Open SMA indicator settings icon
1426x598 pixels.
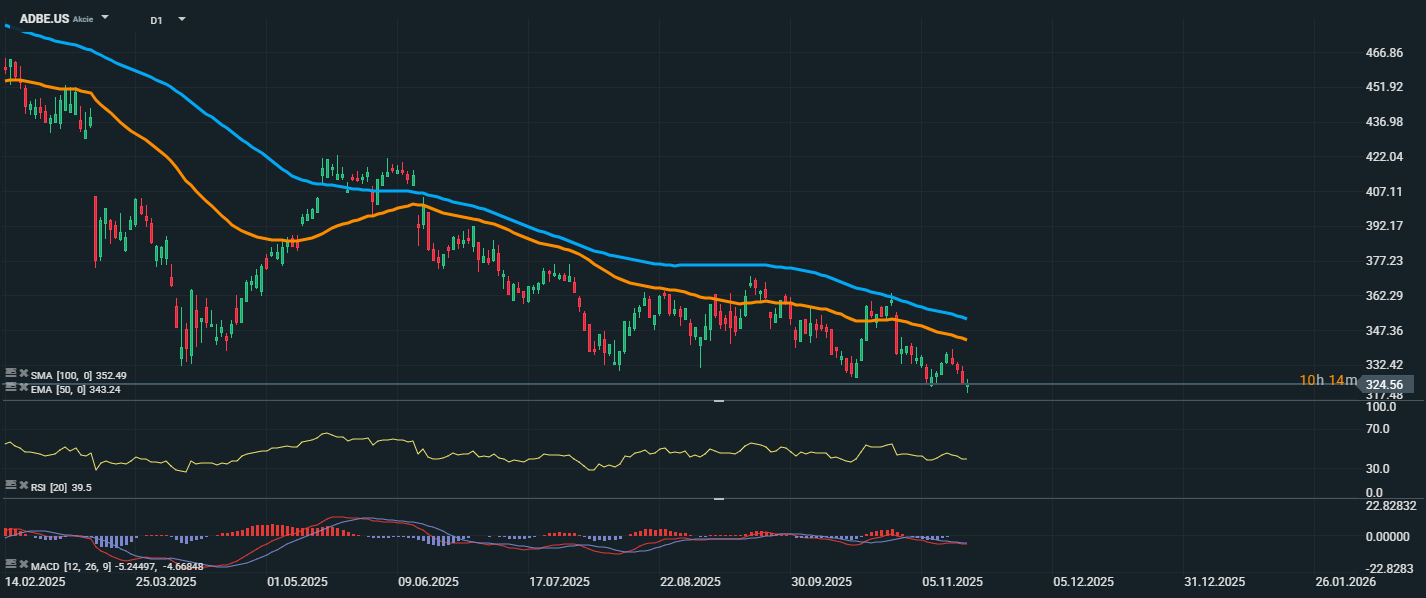(10, 374)
